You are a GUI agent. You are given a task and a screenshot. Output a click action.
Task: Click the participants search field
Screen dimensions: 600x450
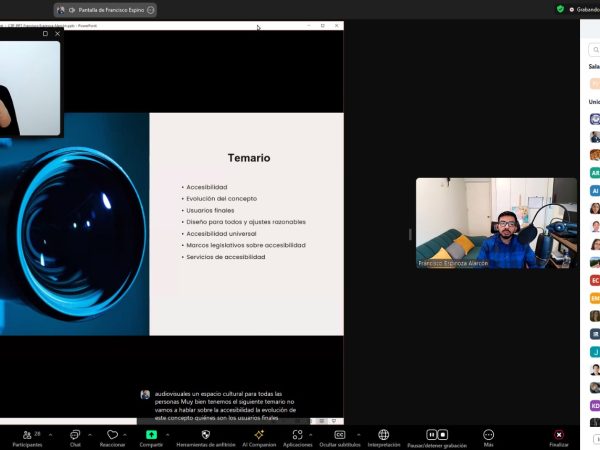594,50
